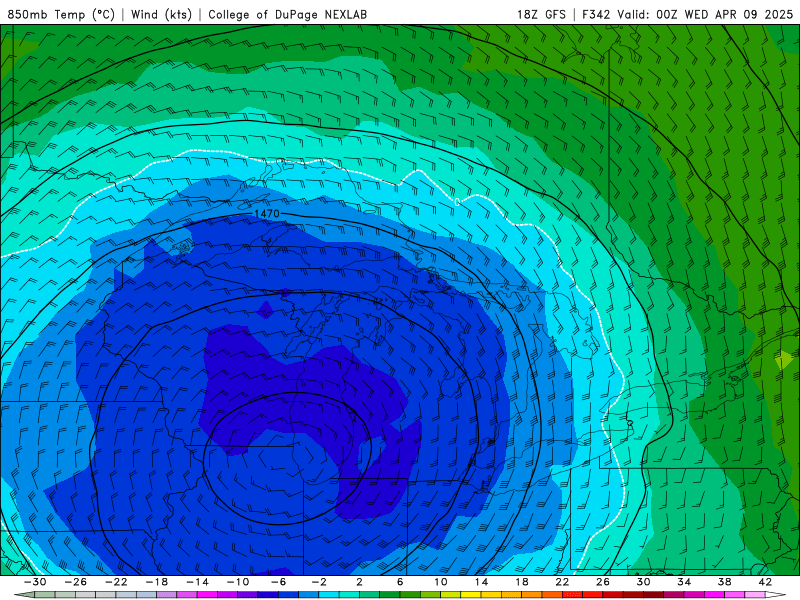Click the 'F342' forecast hour label
This screenshot has height=600, width=800.
coord(596,14)
